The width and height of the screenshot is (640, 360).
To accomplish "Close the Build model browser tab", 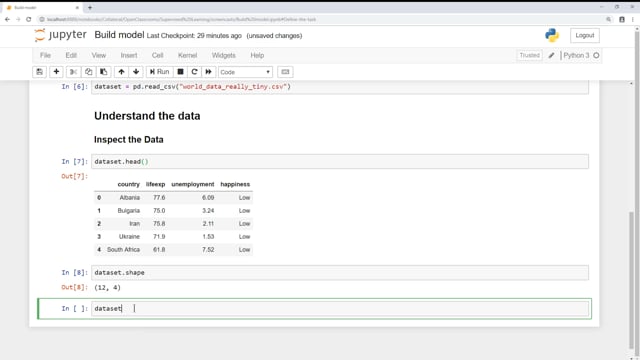I will click(x=77, y=7).
